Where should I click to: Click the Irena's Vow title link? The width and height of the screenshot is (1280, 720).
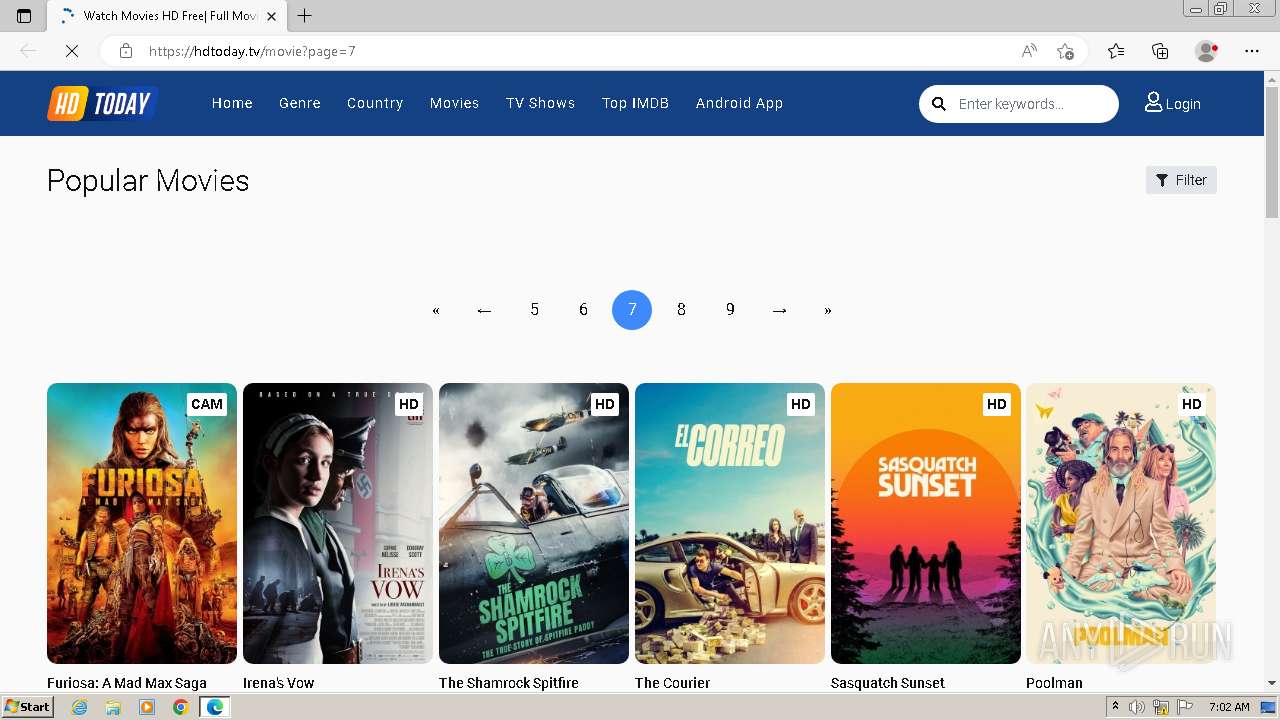click(279, 683)
